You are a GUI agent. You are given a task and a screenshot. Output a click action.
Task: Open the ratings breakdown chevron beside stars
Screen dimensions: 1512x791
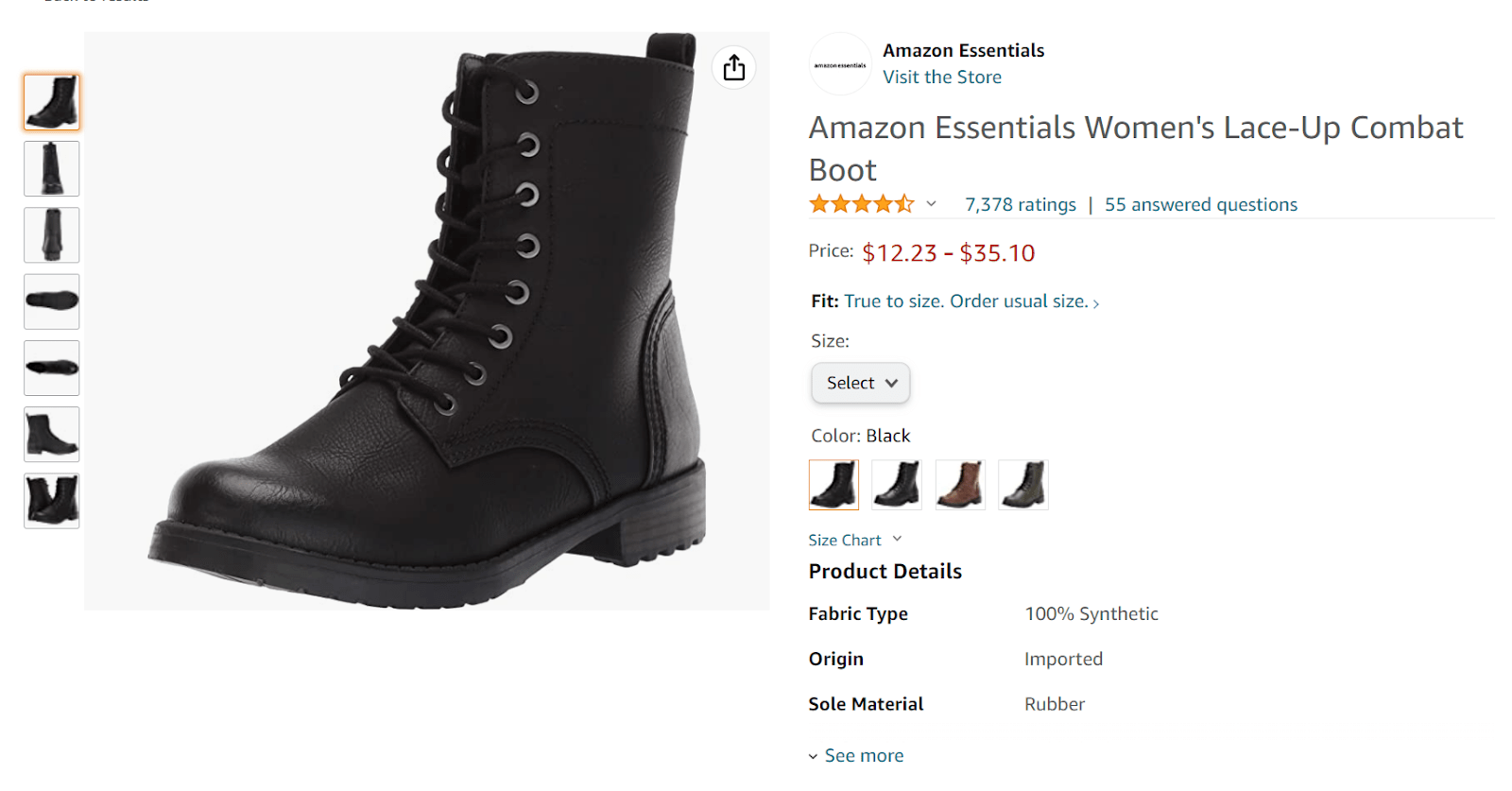[x=931, y=204]
